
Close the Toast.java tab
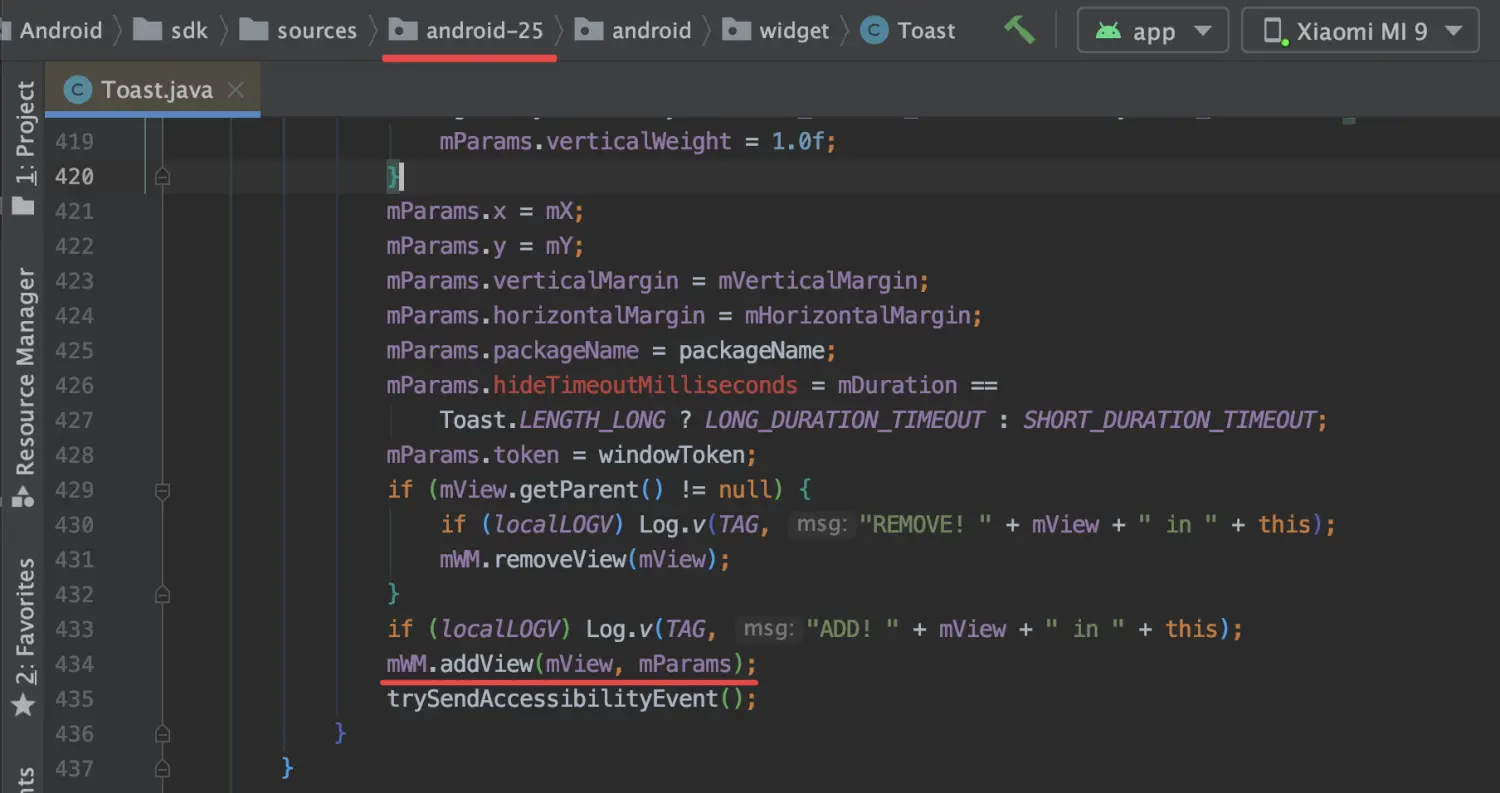[x=235, y=90]
